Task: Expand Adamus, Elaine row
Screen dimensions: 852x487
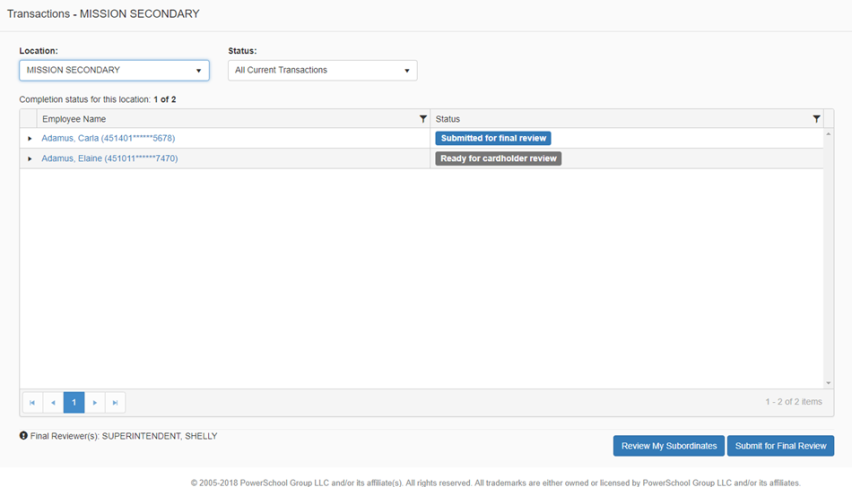Action: [30, 159]
